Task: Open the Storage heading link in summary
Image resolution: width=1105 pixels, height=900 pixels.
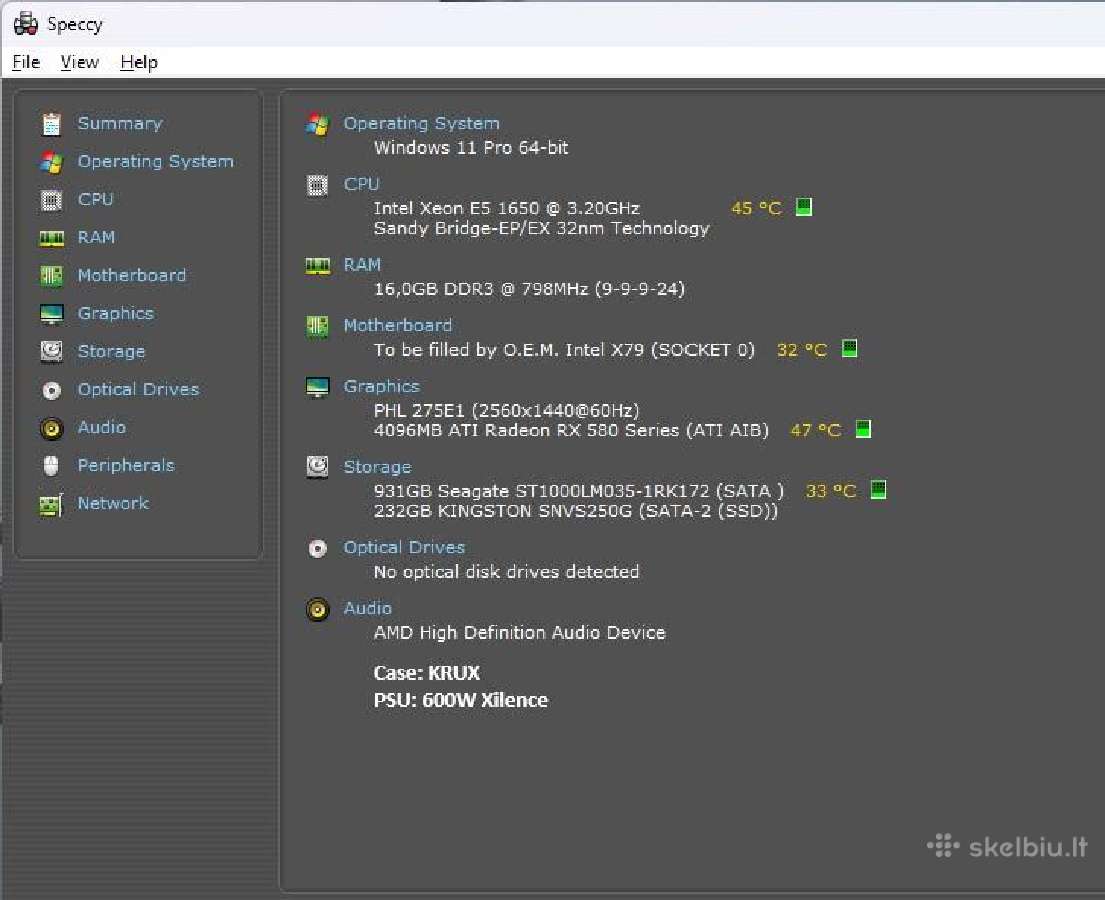Action: (377, 467)
